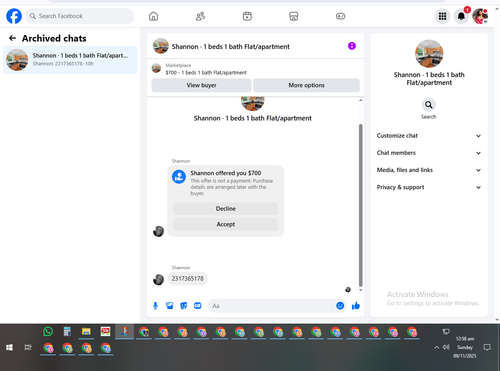Open the Windows Start menu

point(9,348)
